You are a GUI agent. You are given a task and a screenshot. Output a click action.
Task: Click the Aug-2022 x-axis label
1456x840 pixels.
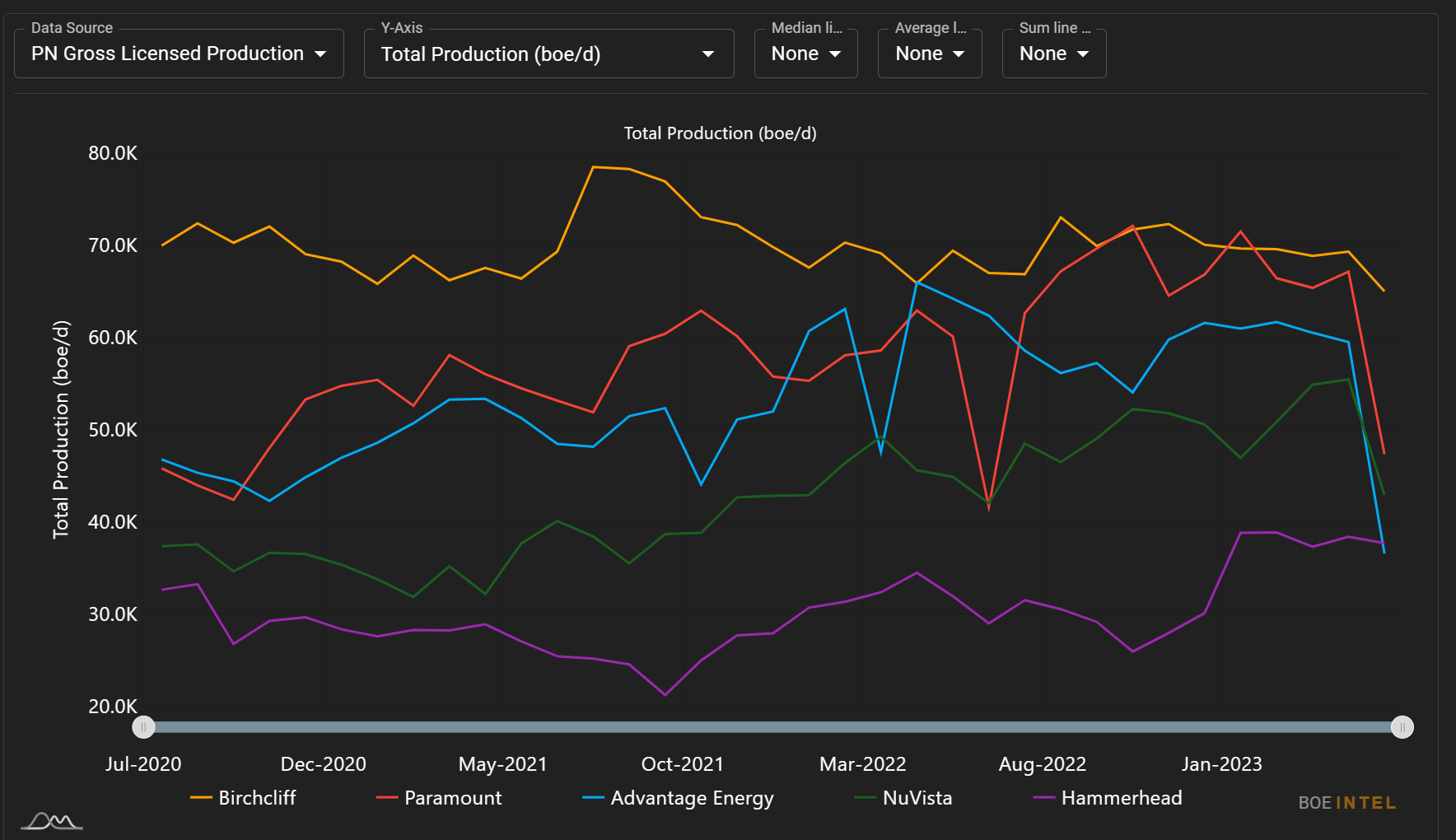1043,764
